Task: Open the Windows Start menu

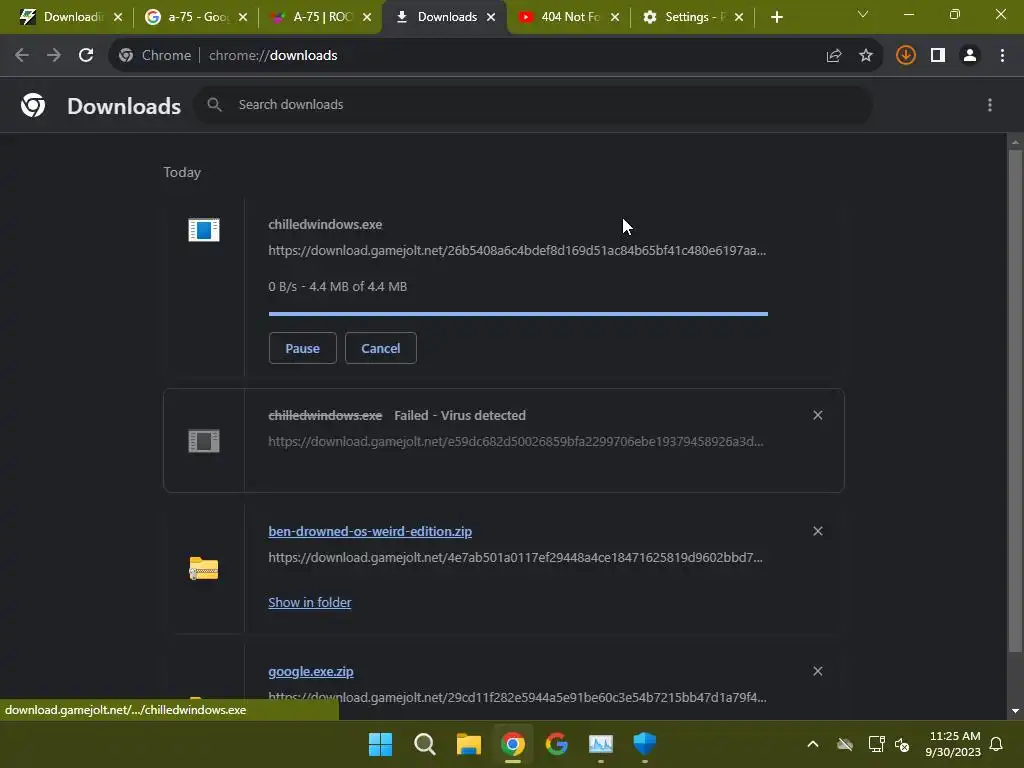Action: (380, 744)
